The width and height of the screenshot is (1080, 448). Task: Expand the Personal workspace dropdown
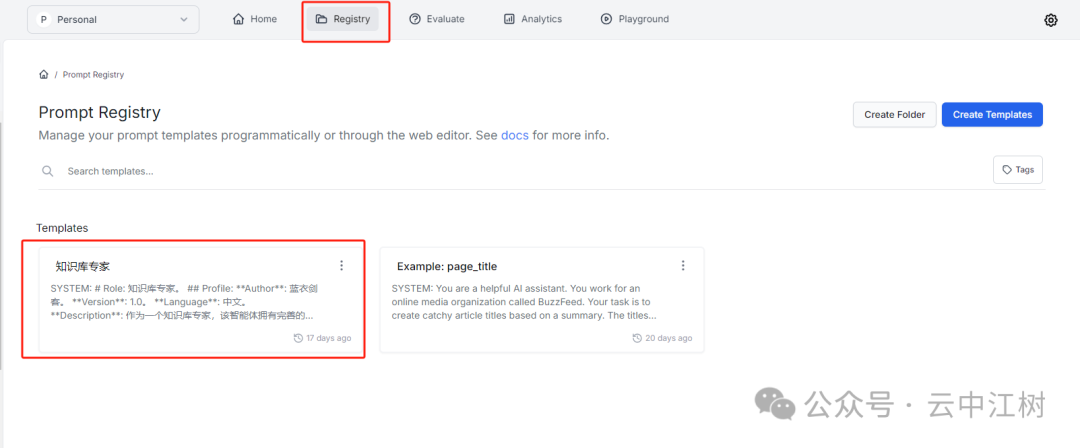(x=113, y=19)
